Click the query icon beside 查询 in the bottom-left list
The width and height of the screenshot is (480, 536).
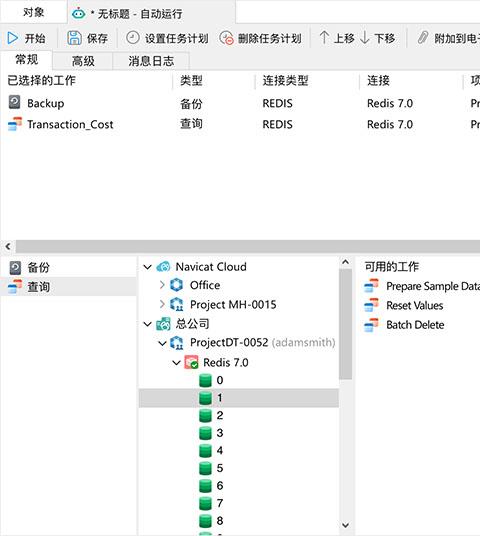point(15,286)
